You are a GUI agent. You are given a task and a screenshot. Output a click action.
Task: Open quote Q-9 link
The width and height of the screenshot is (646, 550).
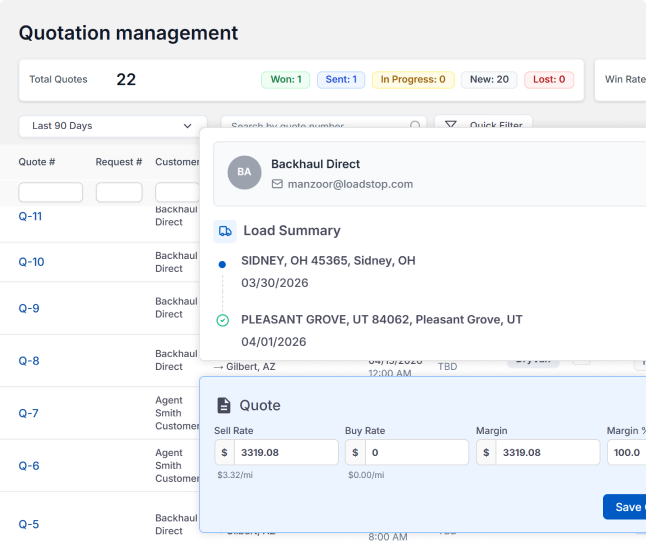coord(29,308)
